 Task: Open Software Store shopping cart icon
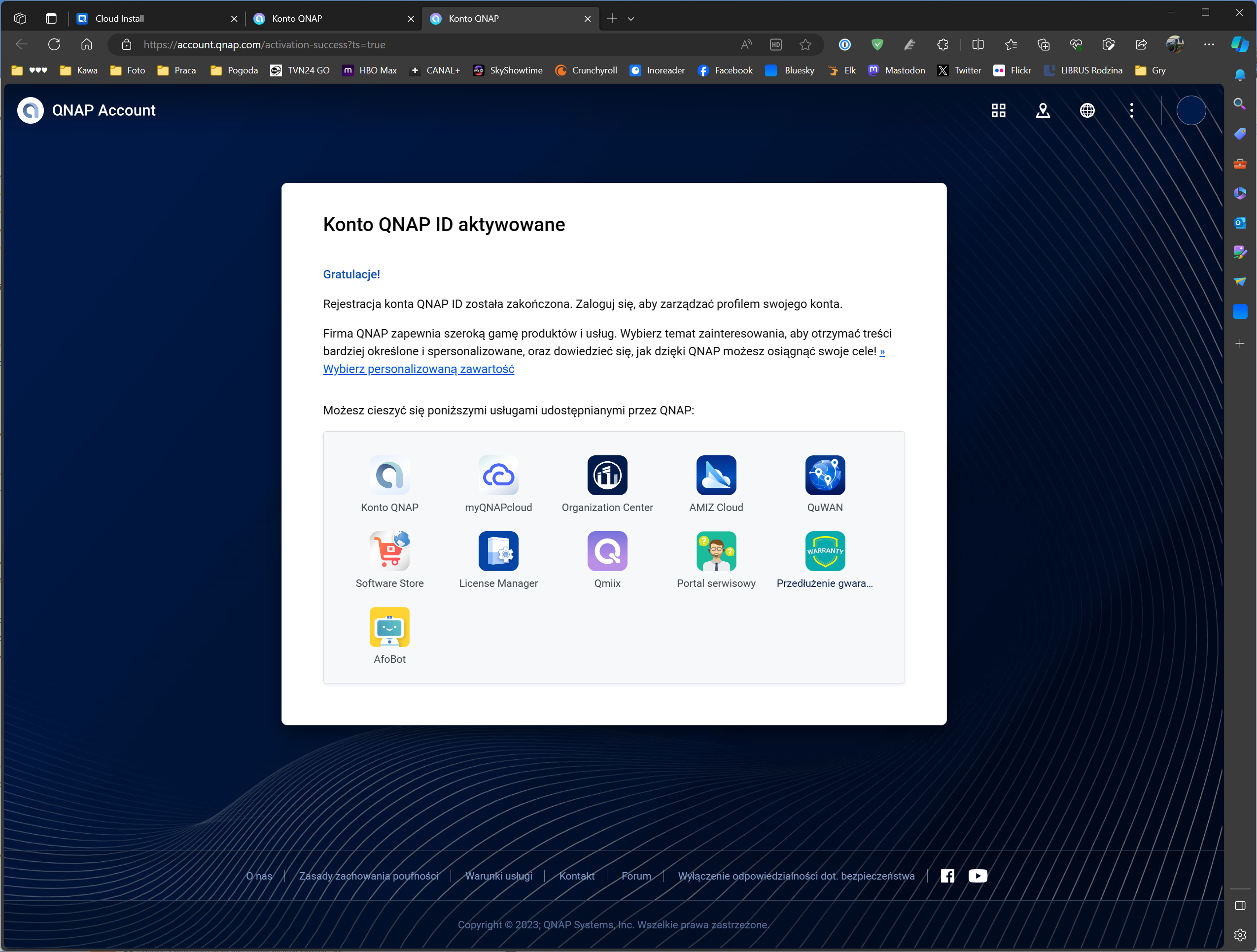389,550
